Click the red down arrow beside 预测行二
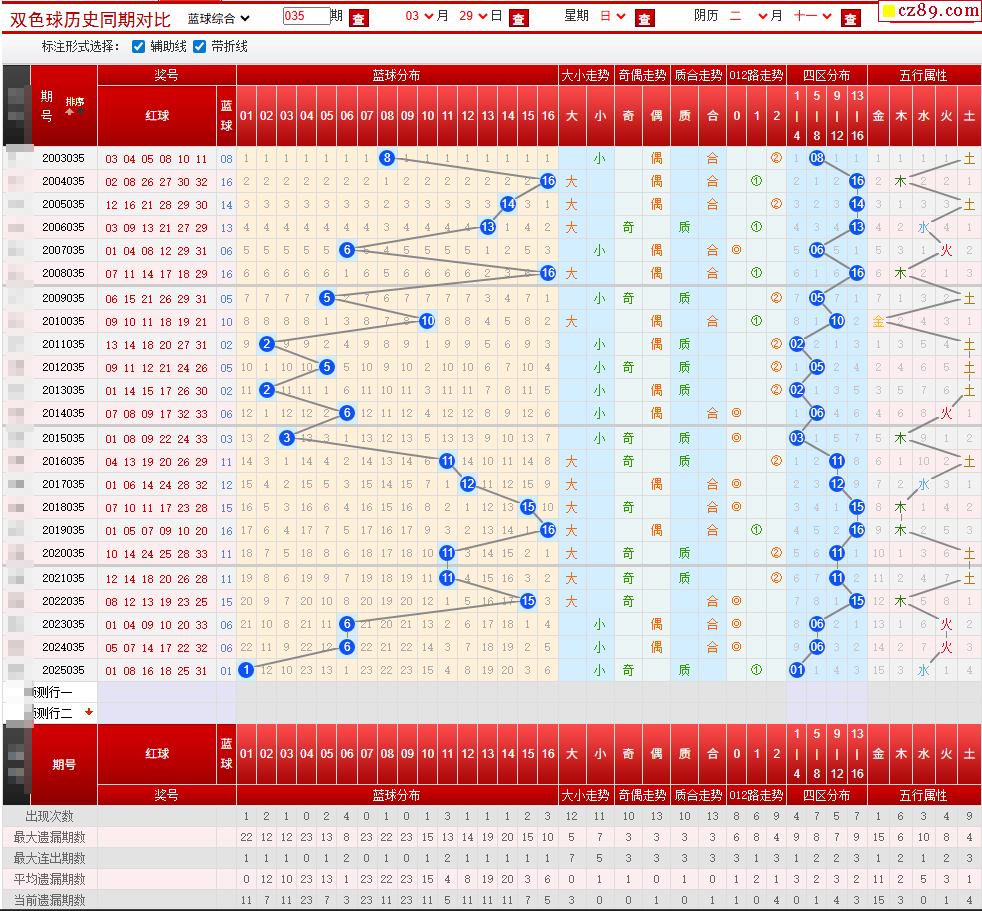This screenshot has height=911, width=982. tap(89, 712)
